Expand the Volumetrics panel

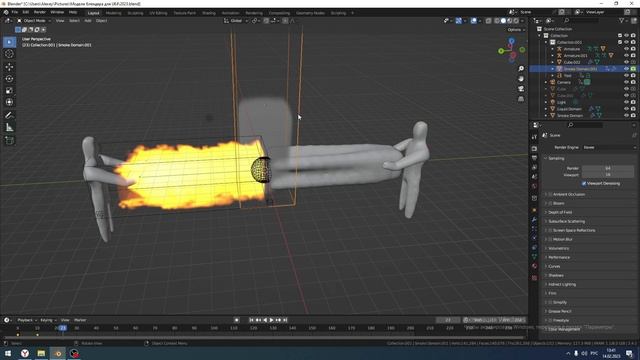pos(546,248)
